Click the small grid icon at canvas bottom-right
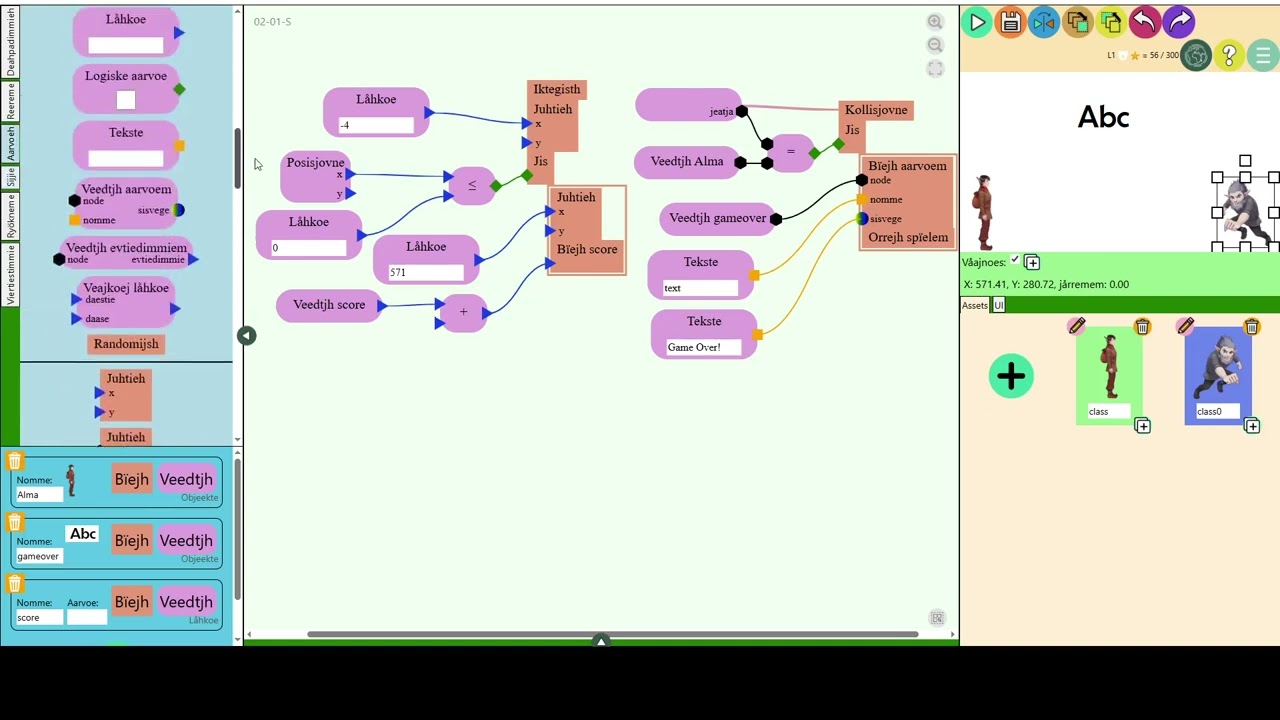 click(x=937, y=618)
